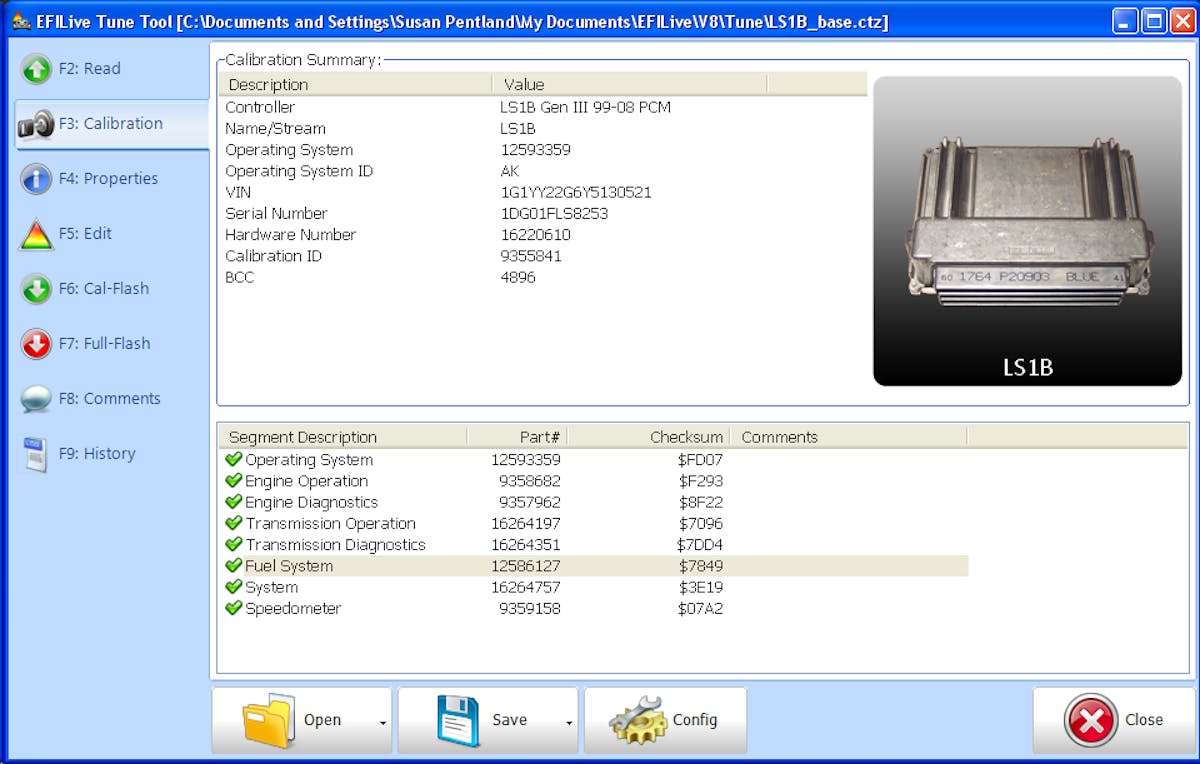Click the floppy disk Save icon
Screen dimensions: 1200x764
point(458,720)
